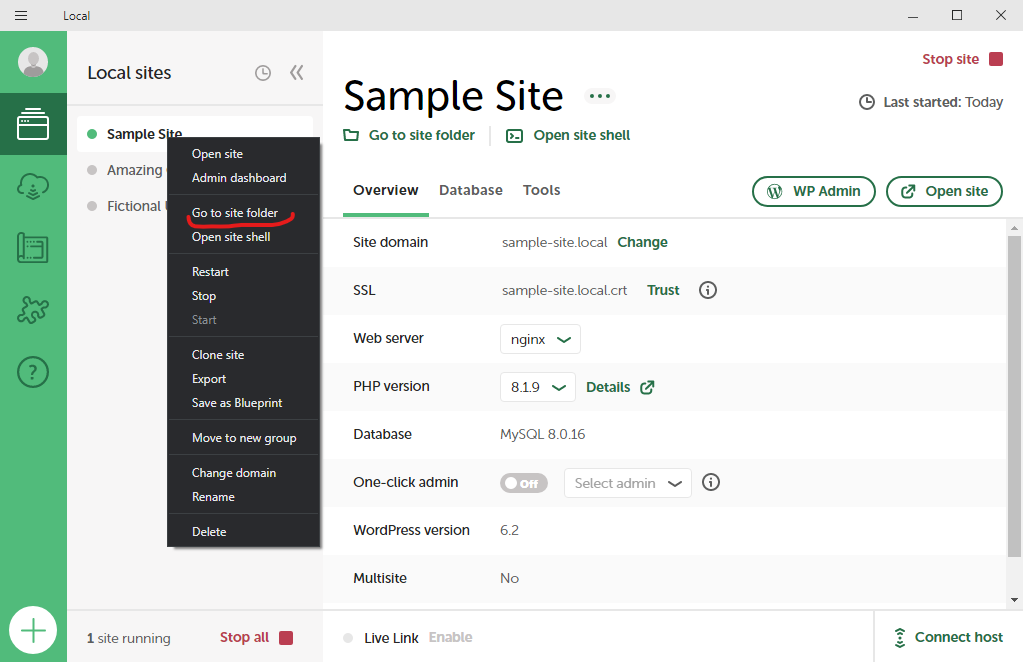Click the red Stop all square icon

(x=286, y=637)
